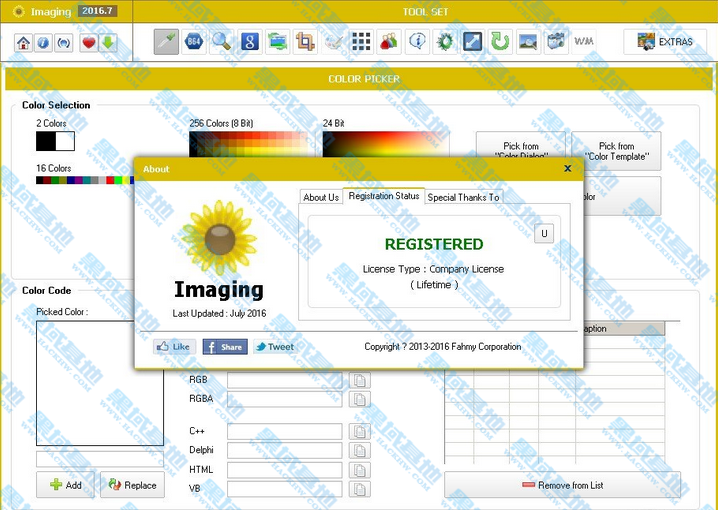The image size is (718, 510).
Task: Copy the RGBA code value
Action: pyautogui.click(x=359, y=399)
